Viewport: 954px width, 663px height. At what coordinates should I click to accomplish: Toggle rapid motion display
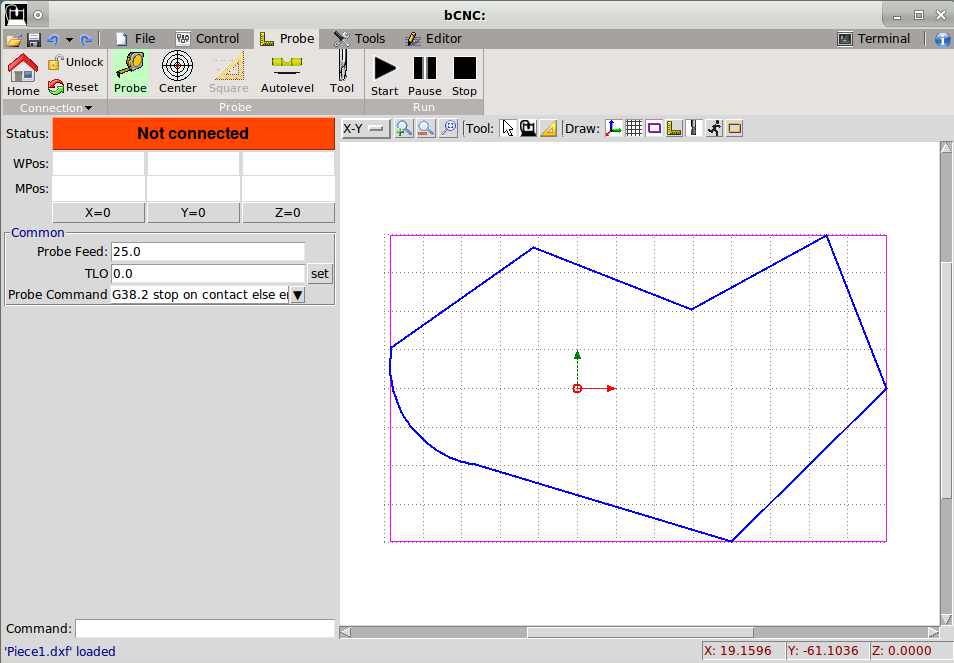pyautogui.click(x=714, y=128)
